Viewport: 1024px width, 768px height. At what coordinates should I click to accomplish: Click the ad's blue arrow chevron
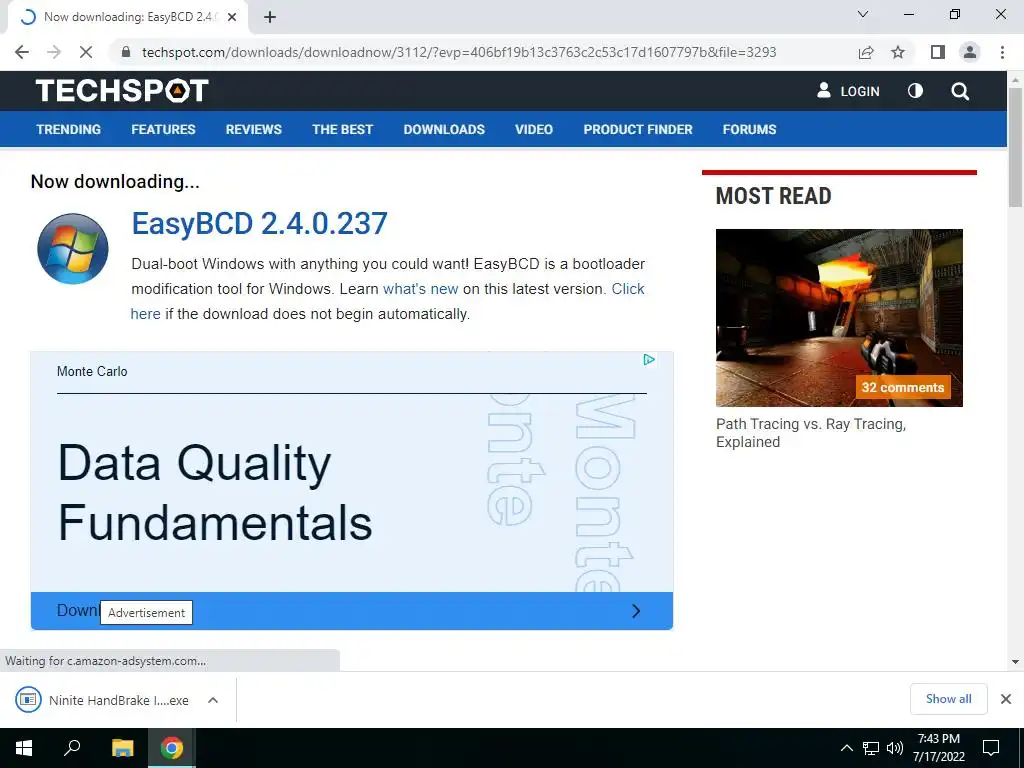tap(636, 611)
